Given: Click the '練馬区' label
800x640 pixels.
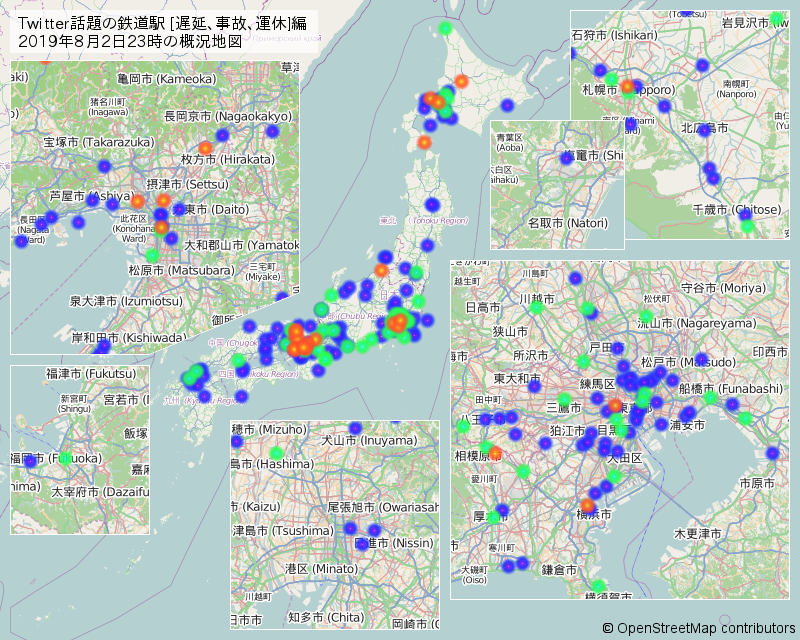Looking at the screenshot, I should point(597,384).
